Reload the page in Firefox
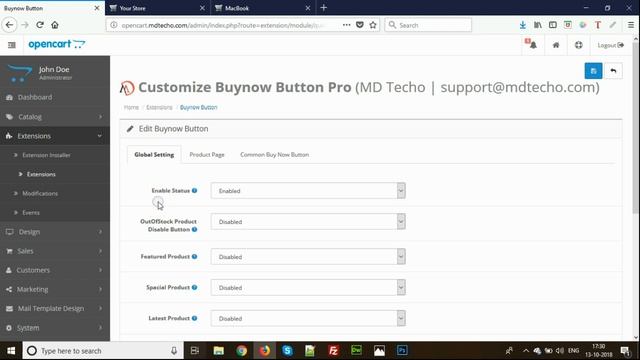Screen dimensions: 640x360 (x=40, y=25)
